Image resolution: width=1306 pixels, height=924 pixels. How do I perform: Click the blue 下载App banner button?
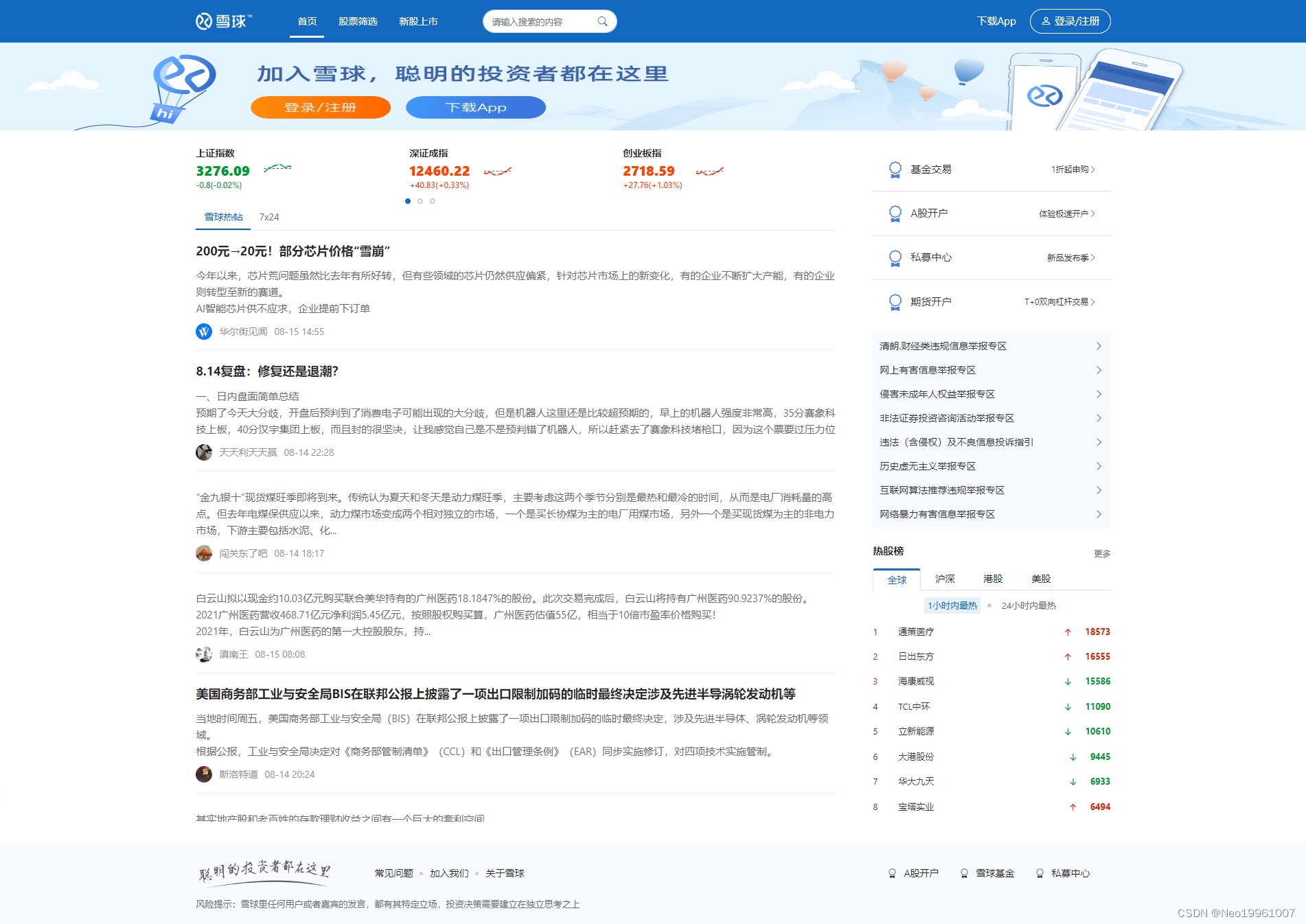(476, 107)
